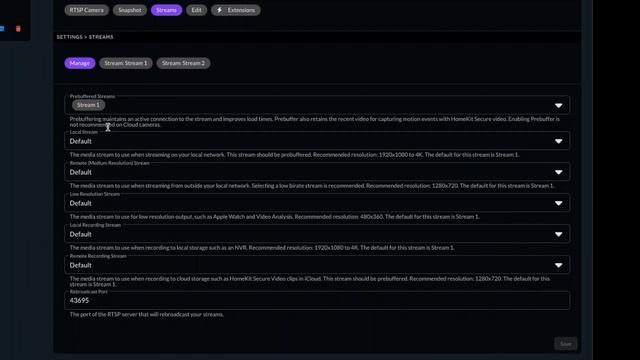The height and width of the screenshot is (360, 640).
Task: Click the lightning bolt Extensions icon
Action: (x=220, y=10)
